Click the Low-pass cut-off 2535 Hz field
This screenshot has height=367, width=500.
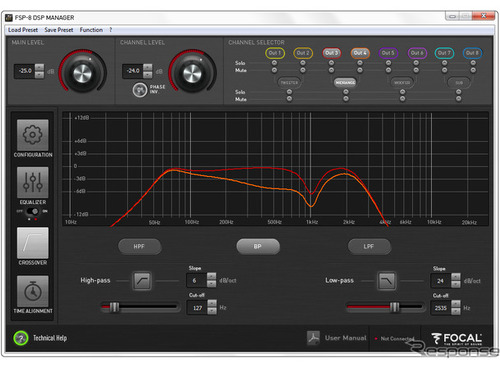point(441,308)
